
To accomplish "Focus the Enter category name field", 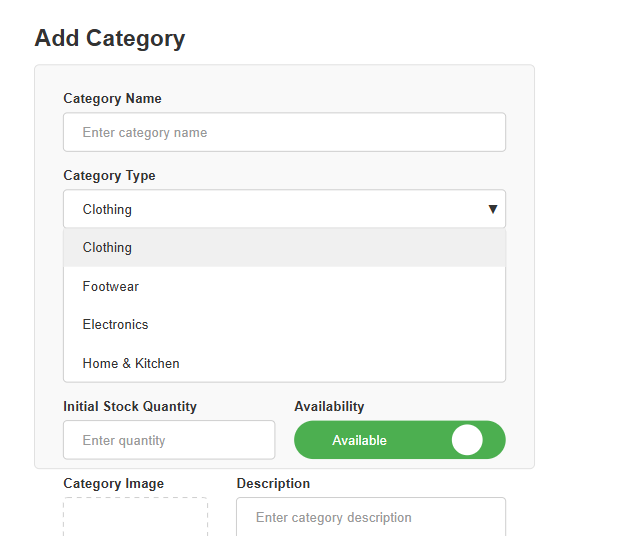I will pyautogui.click(x=284, y=132).
